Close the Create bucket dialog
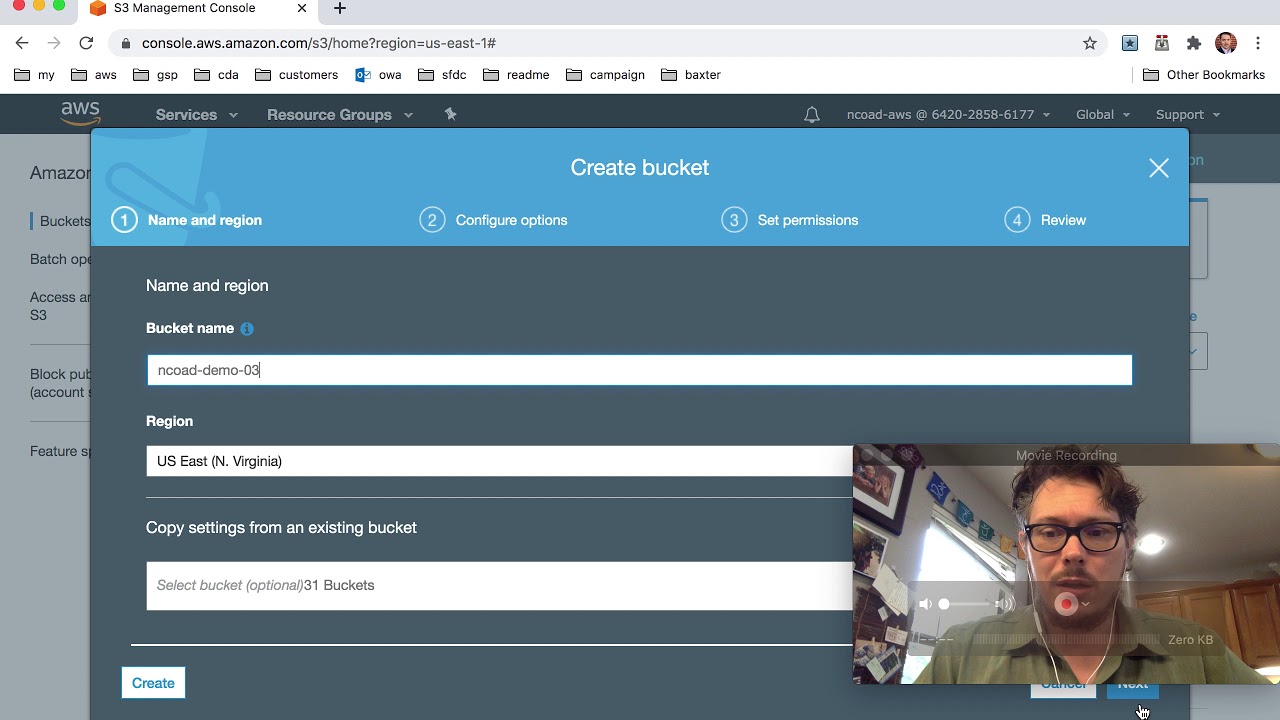 (x=1159, y=168)
